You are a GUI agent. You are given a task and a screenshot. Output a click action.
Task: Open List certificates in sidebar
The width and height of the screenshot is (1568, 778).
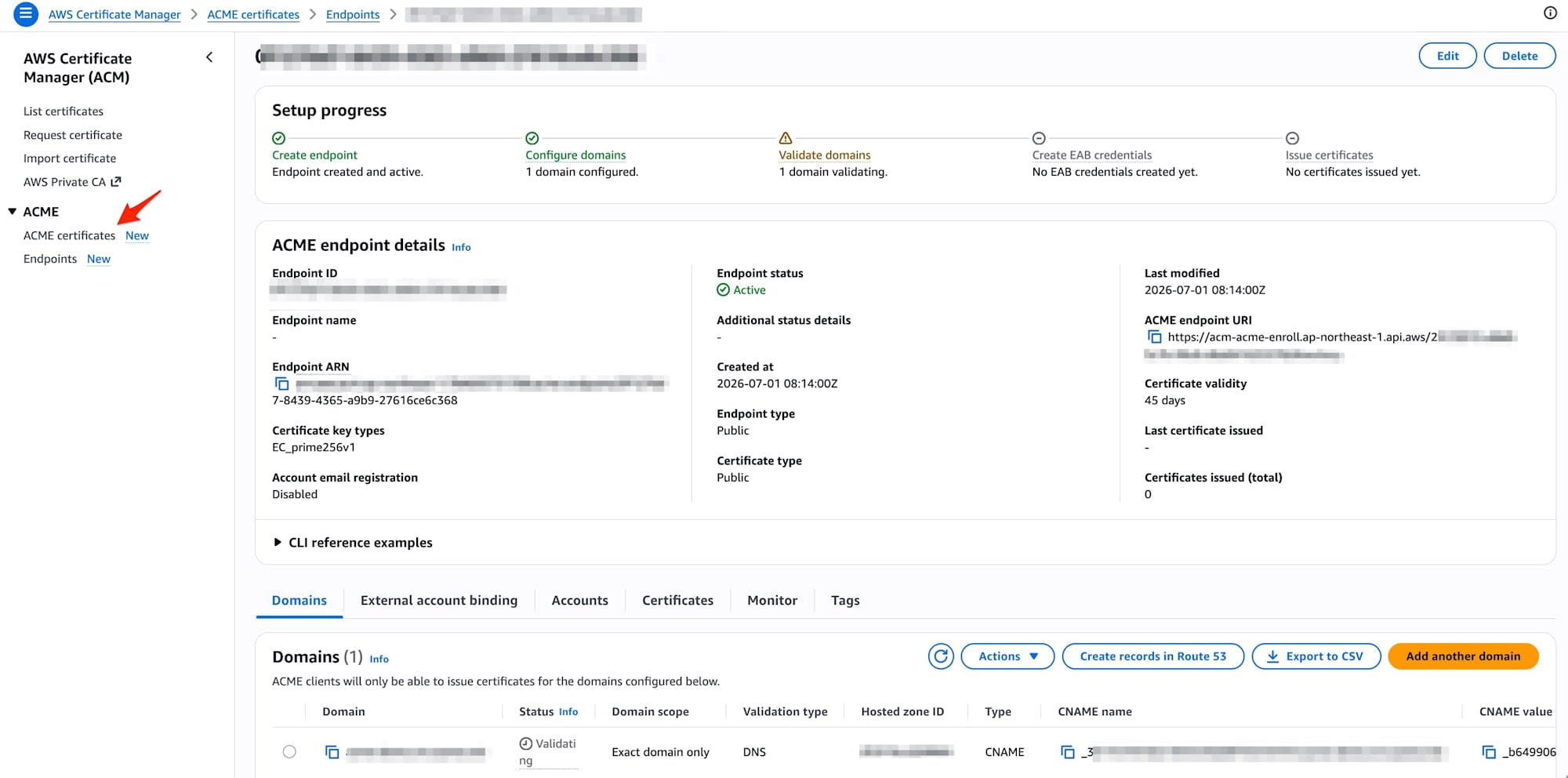click(x=64, y=111)
